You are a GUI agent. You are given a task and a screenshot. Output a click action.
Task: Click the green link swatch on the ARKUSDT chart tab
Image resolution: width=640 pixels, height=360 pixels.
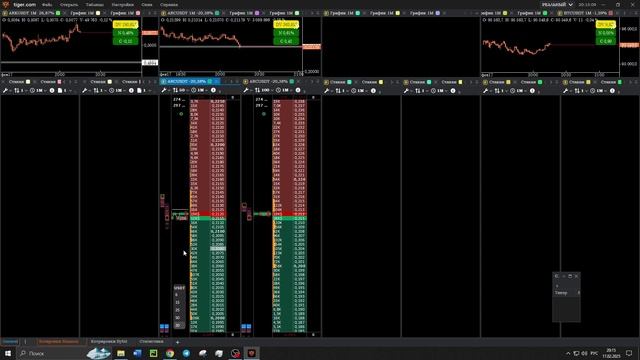pos(58,13)
